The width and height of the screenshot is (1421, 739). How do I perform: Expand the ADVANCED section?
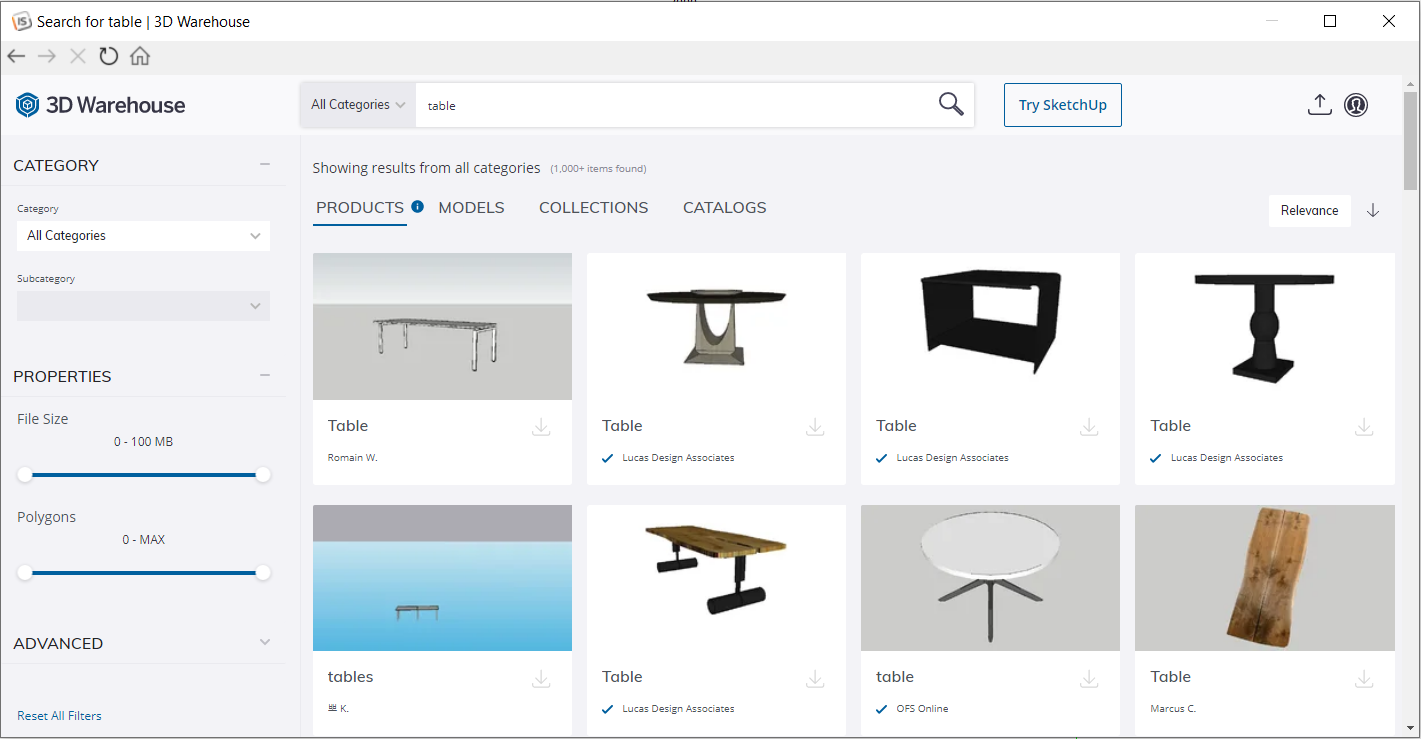(x=265, y=642)
